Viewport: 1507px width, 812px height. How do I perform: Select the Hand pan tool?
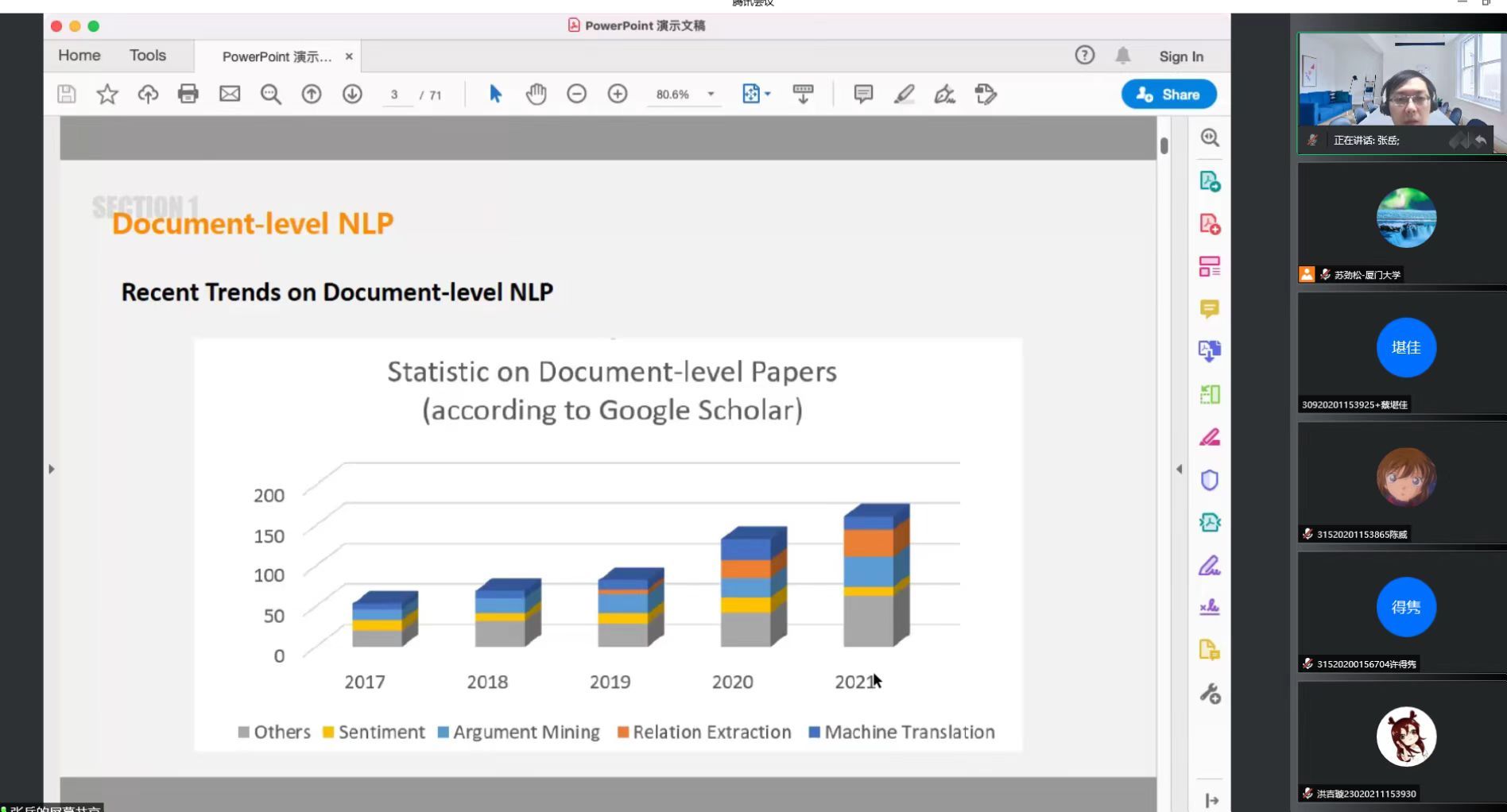[536, 95]
